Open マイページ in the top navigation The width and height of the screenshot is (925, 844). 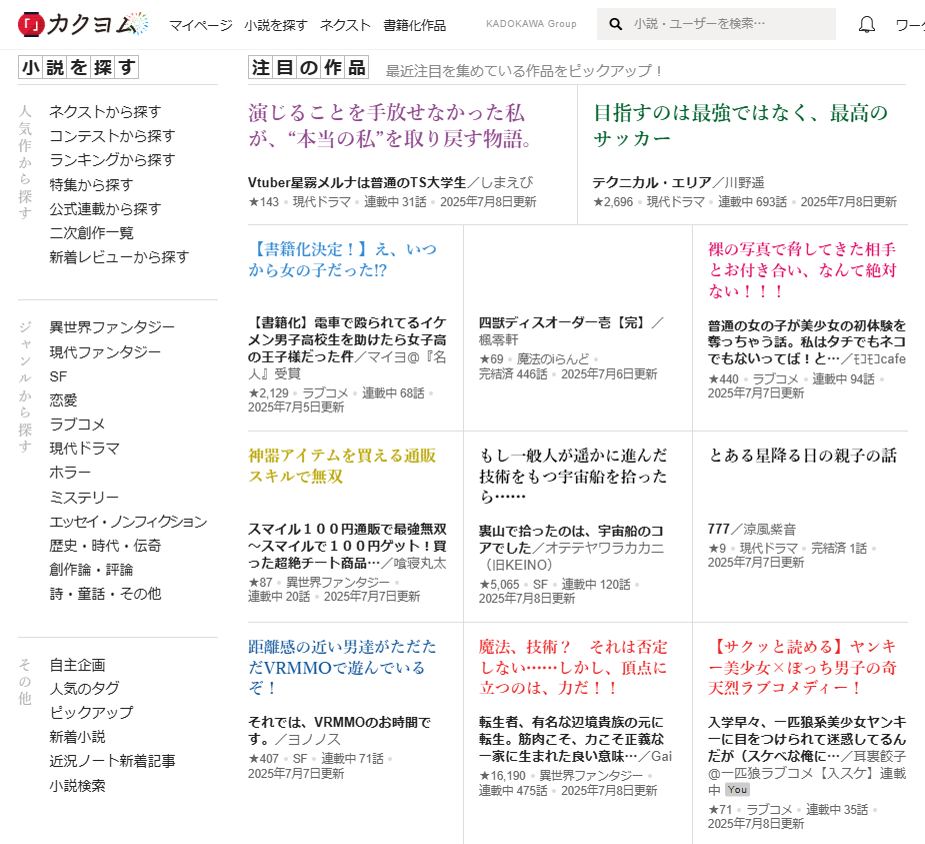point(200,25)
